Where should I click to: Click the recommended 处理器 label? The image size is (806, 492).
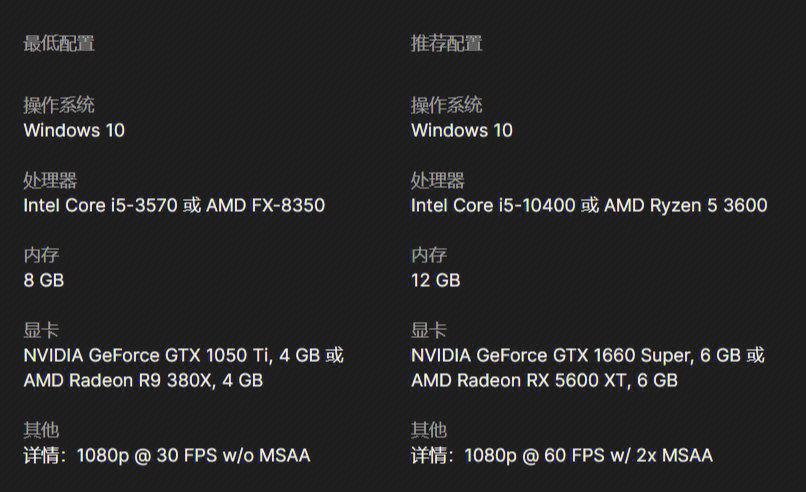pyautogui.click(x=438, y=180)
